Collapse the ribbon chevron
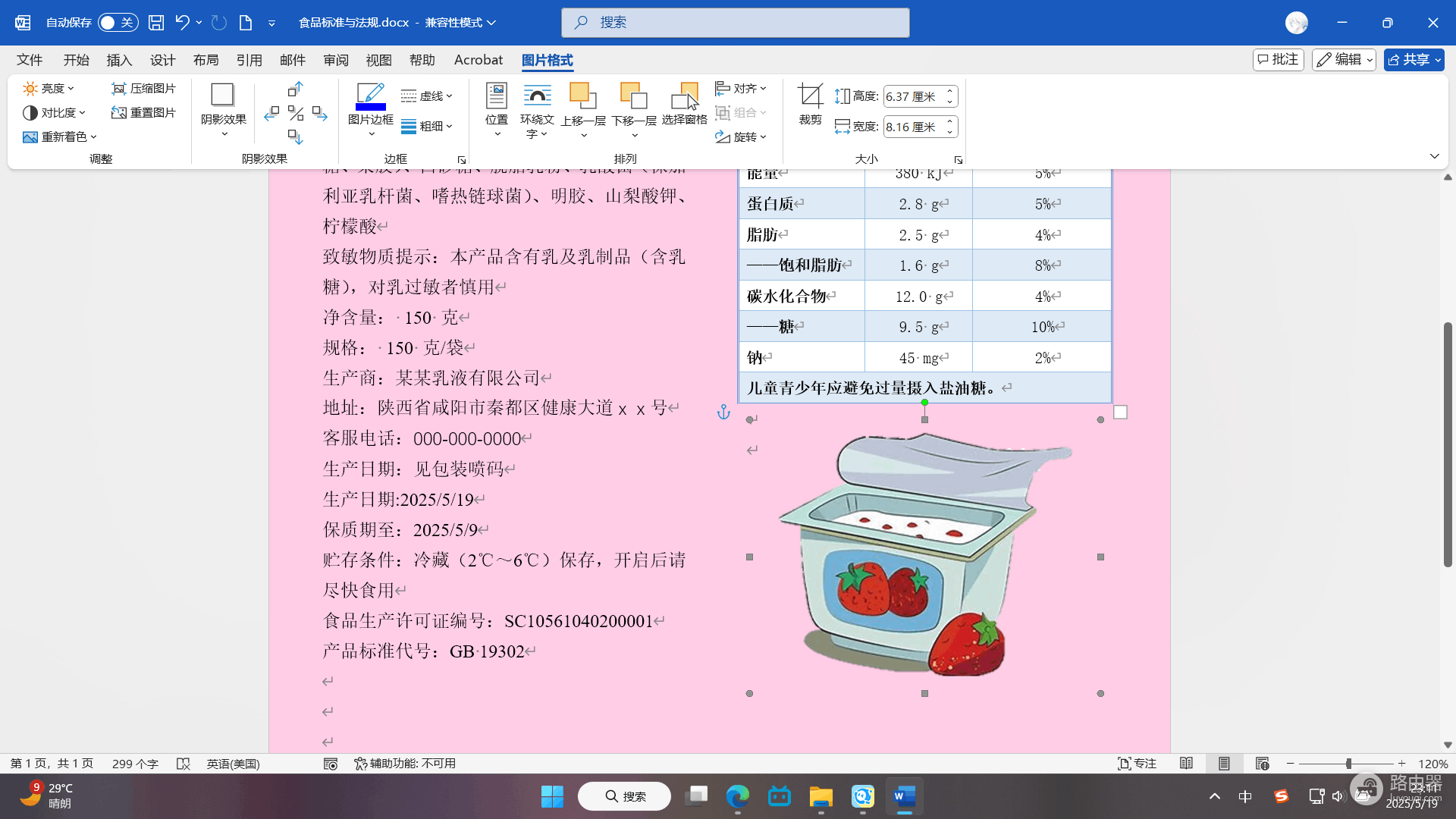Screen dimensions: 1456x819 click(x=1435, y=156)
